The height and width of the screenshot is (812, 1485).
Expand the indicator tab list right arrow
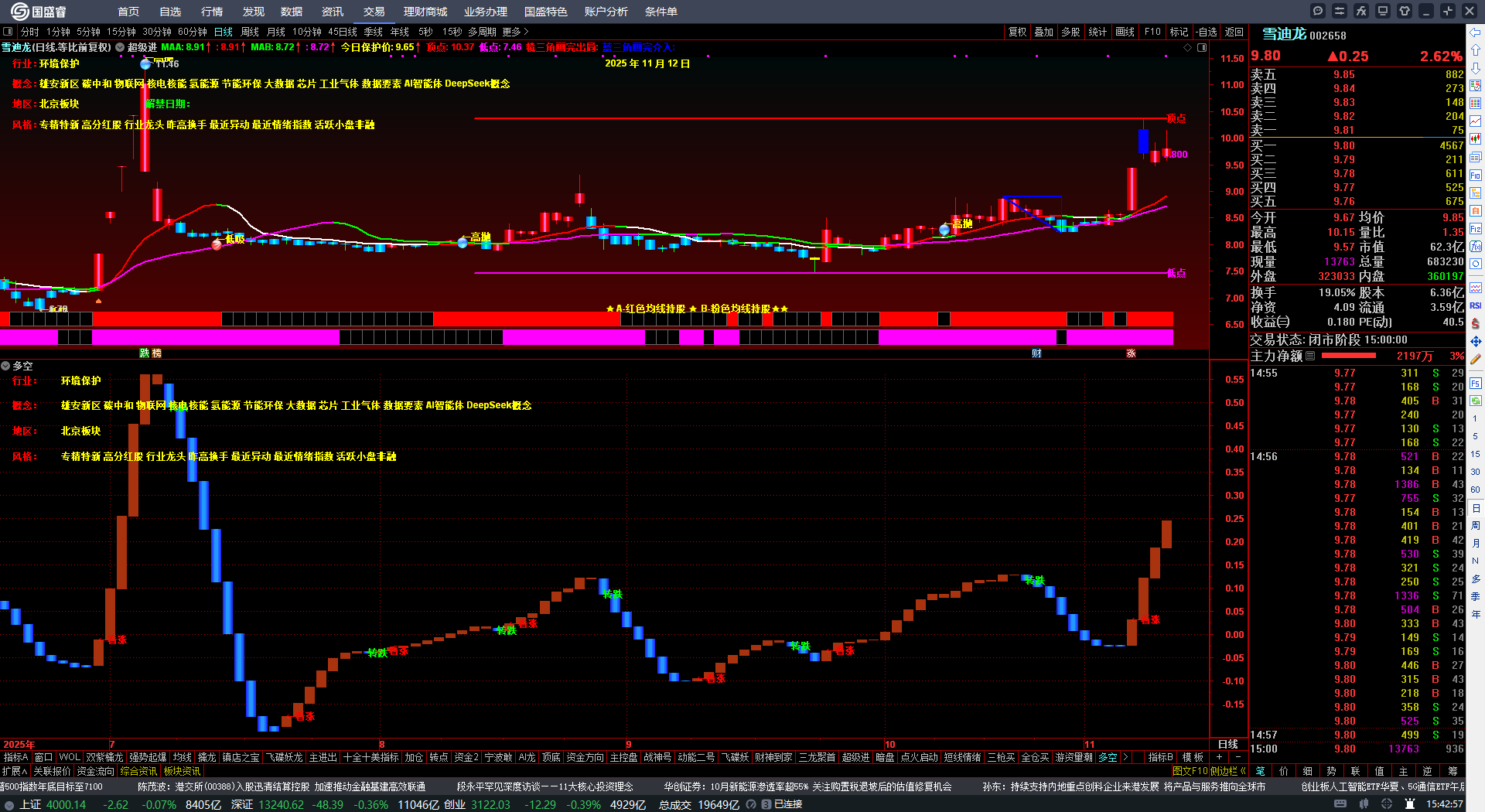tap(1125, 757)
